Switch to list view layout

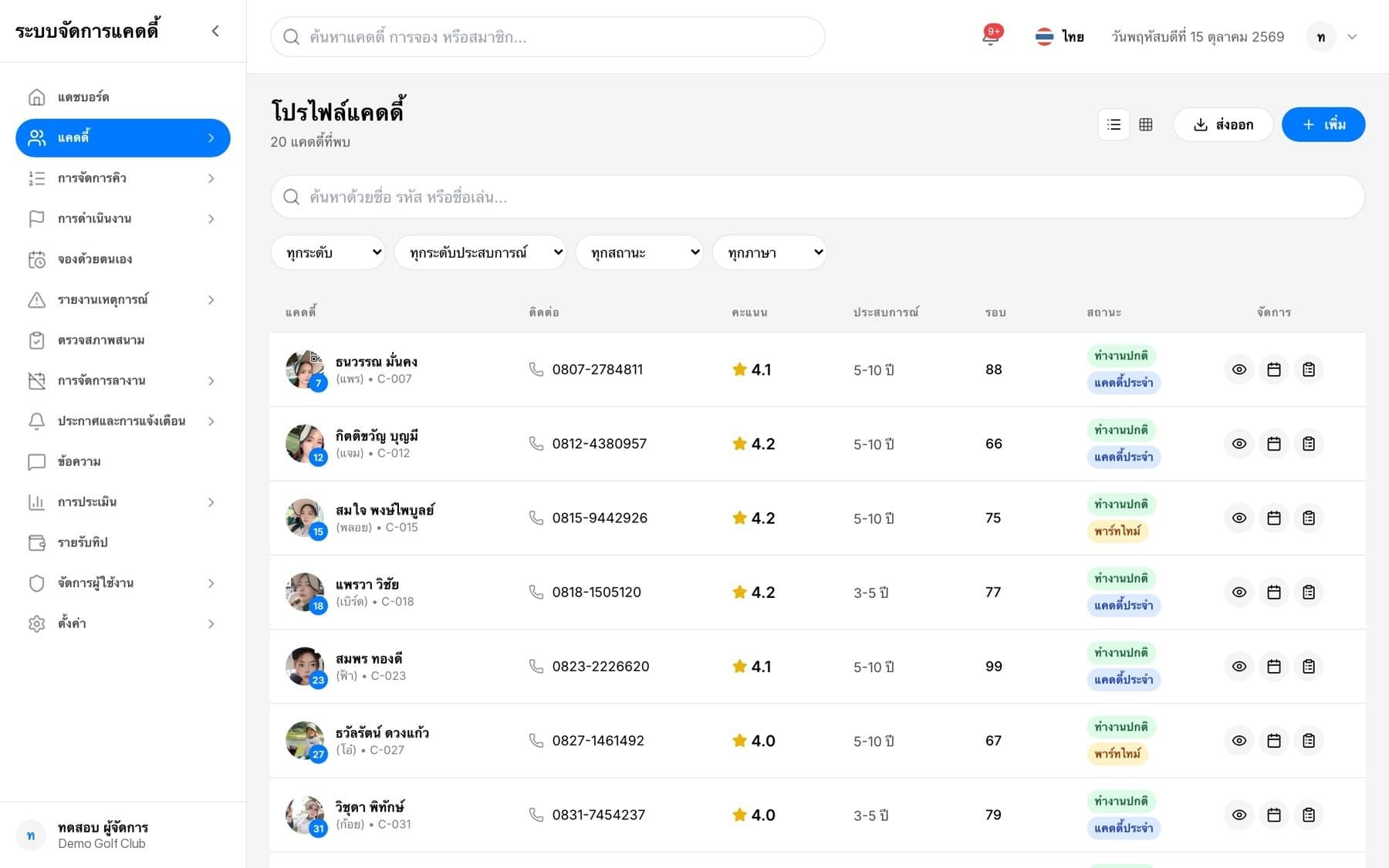1114,124
